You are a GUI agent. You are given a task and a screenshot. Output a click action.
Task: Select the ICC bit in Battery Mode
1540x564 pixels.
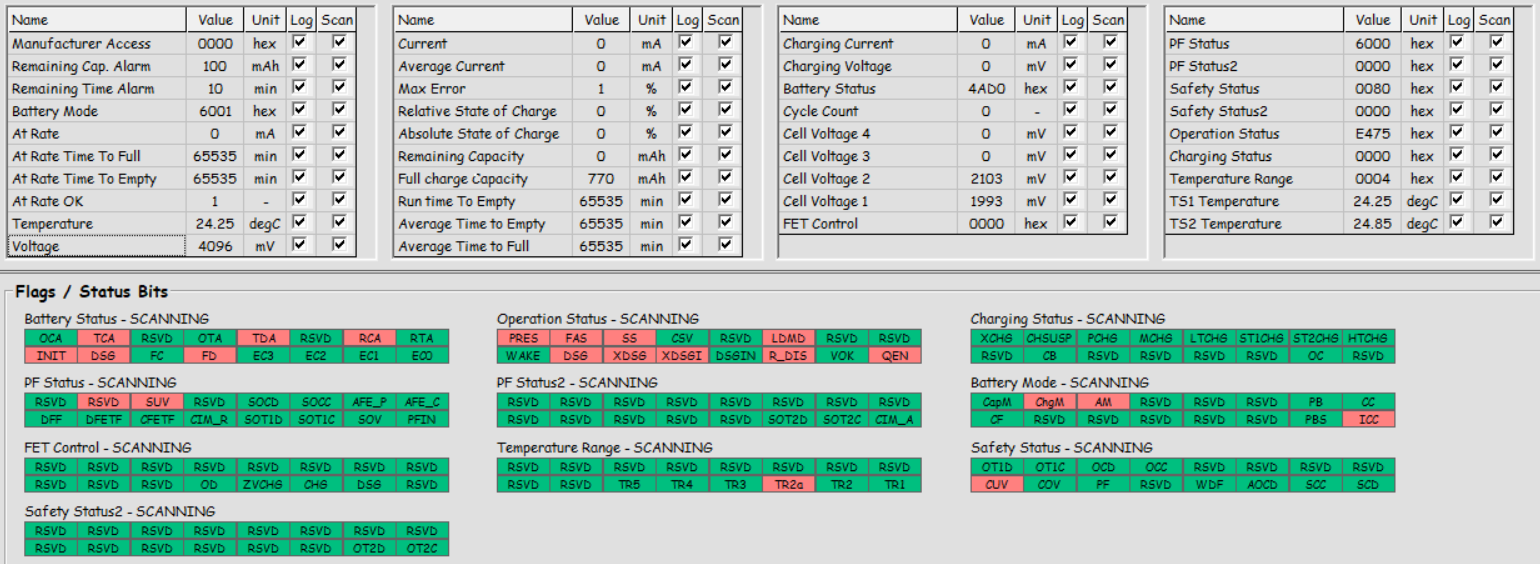click(1368, 420)
